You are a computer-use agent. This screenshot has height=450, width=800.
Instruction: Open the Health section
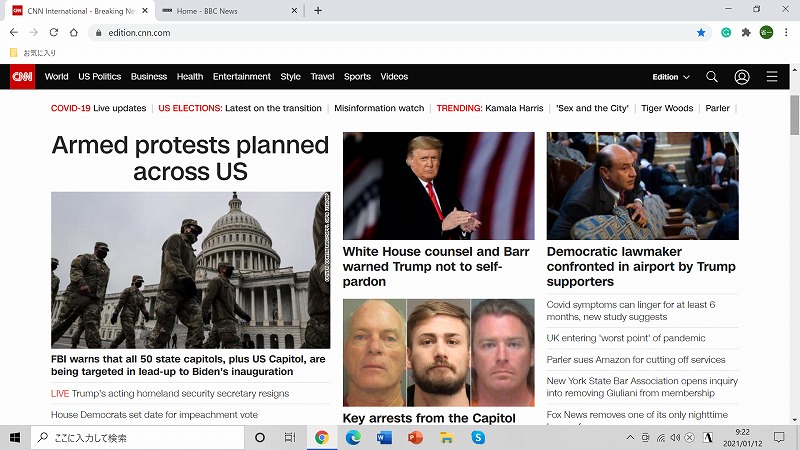(x=190, y=77)
